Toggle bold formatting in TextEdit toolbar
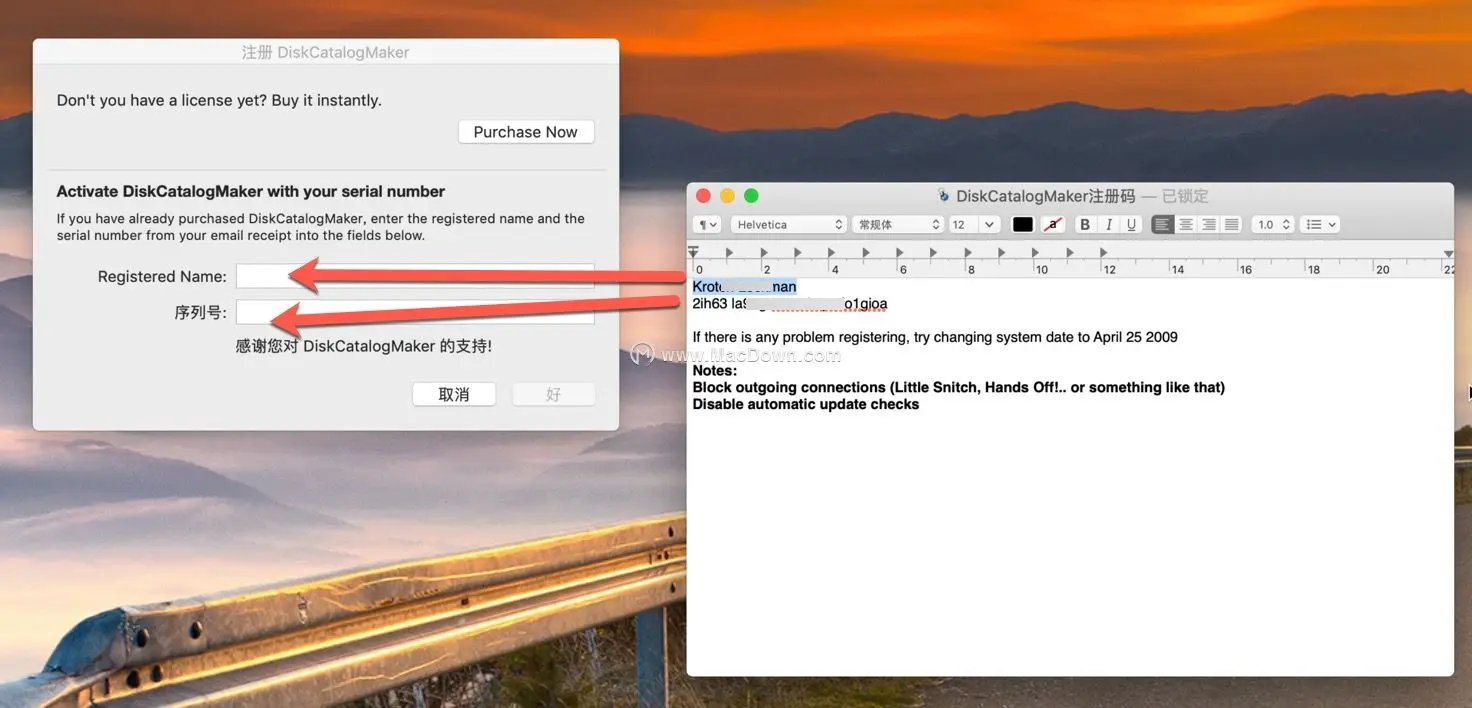This screenshot has height=708, width=1472. (x=1084, y=225)
